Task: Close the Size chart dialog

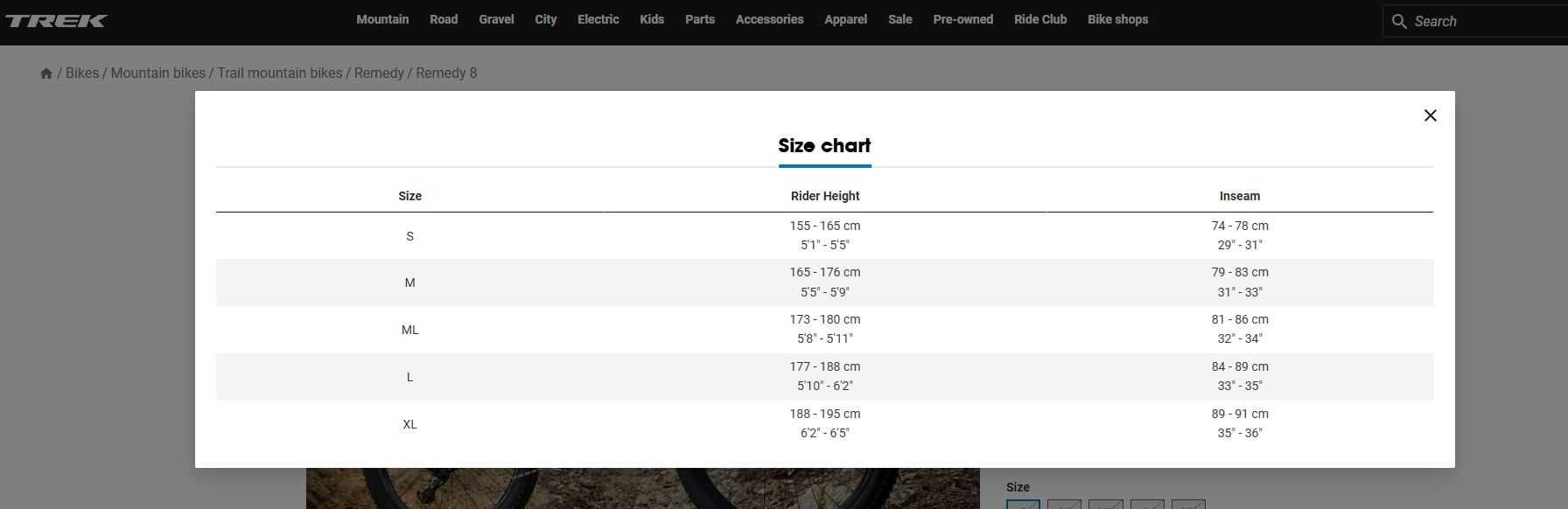Action: pos(1430,115)
